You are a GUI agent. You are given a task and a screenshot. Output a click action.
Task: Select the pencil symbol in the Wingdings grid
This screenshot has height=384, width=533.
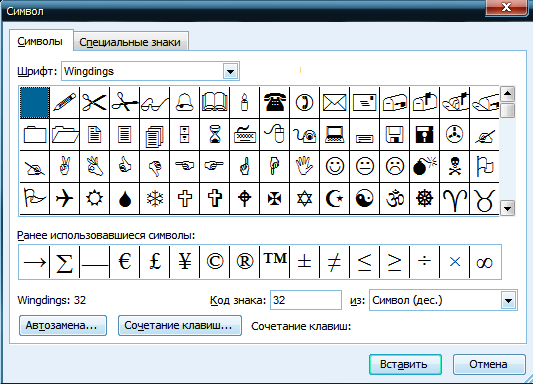65,102
